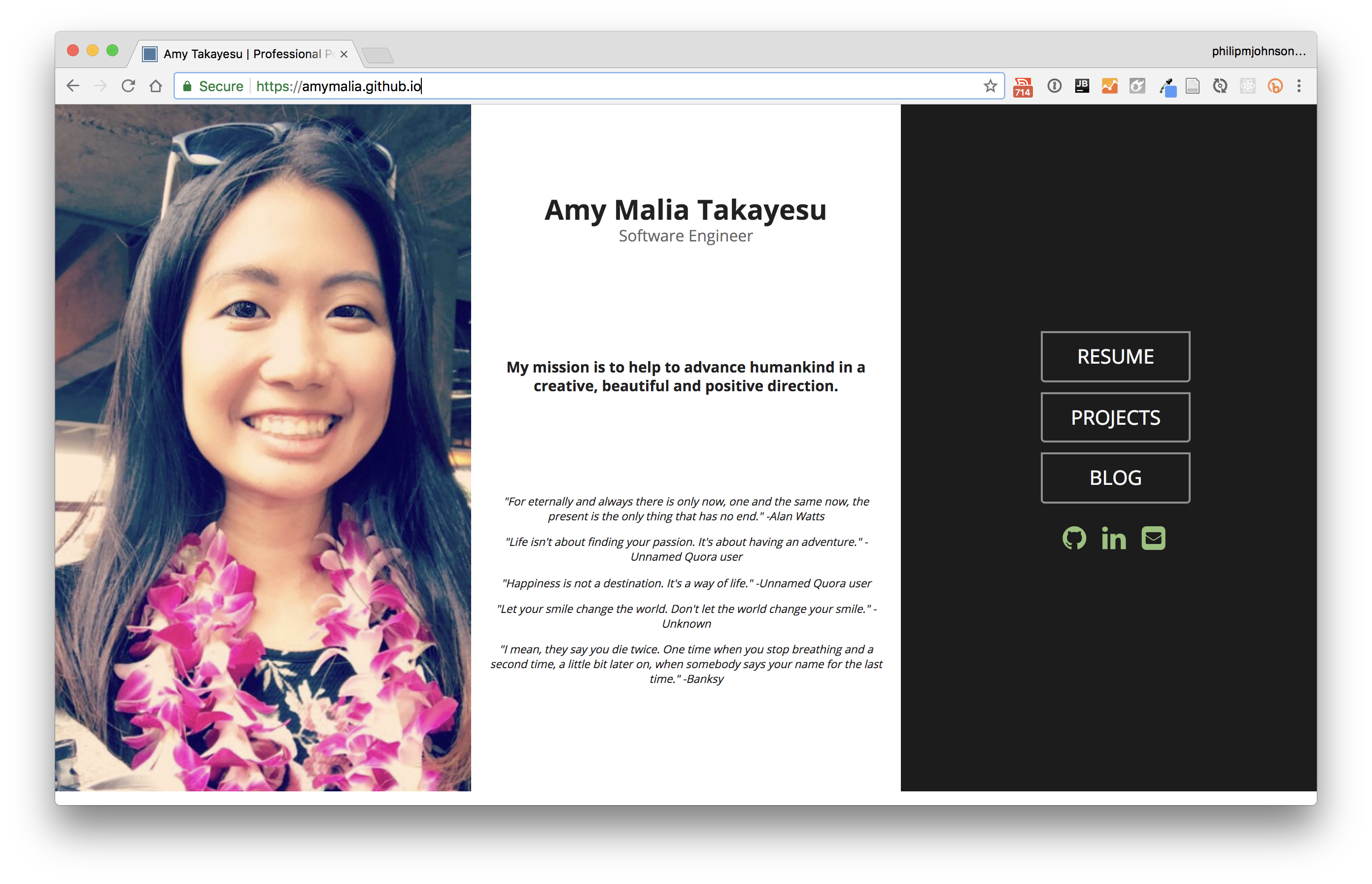Open the RSS feed reader extension showing 714
Image resolution: width=1372 pixels, height=884 pixels.
click(x=1024, y=86)
